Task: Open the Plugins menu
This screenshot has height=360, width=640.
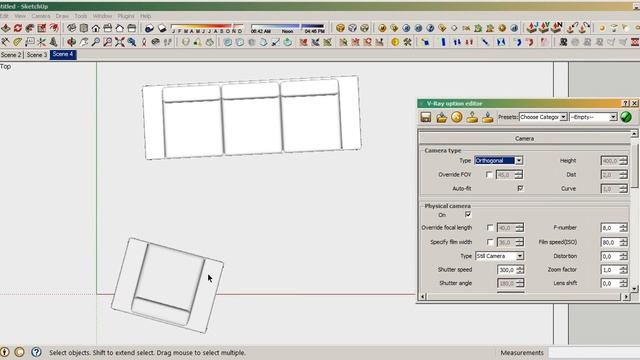Action: [x=126, y=16]
